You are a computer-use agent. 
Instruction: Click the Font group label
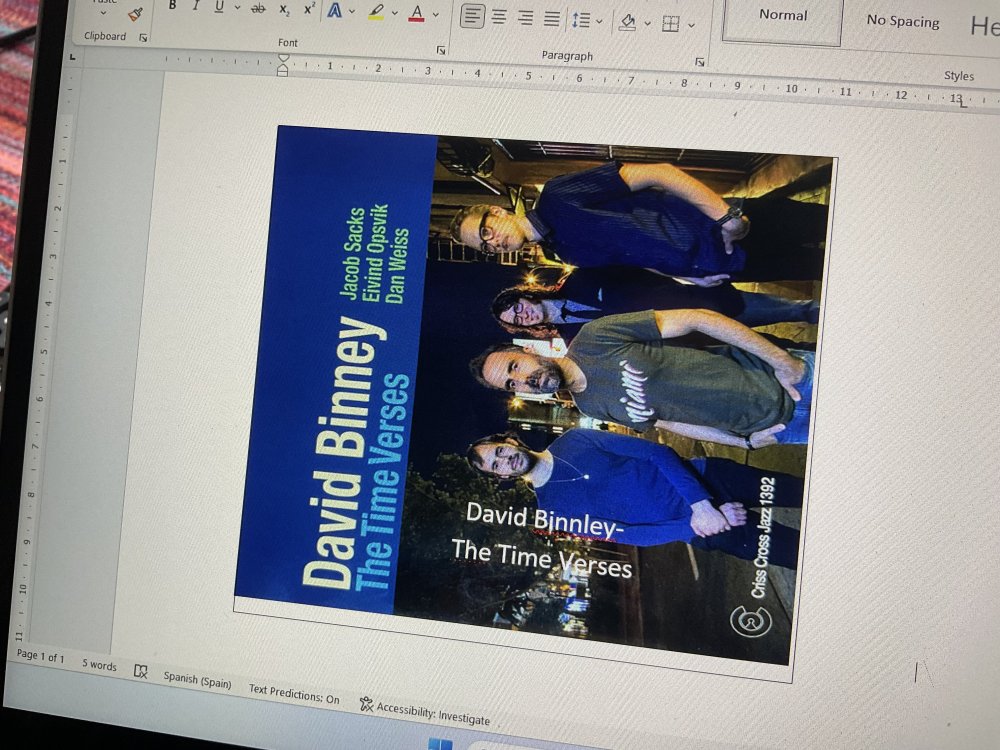tap(288, 43)
